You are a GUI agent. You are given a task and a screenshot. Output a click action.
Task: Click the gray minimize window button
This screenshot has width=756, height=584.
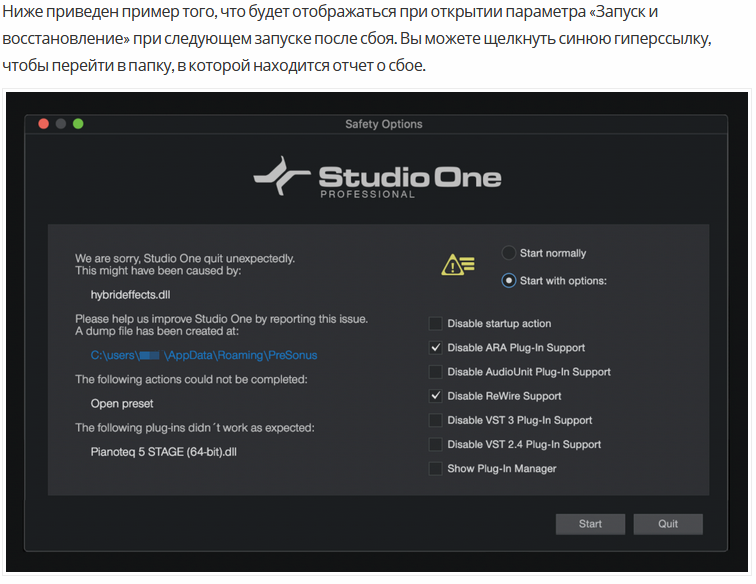61,124
